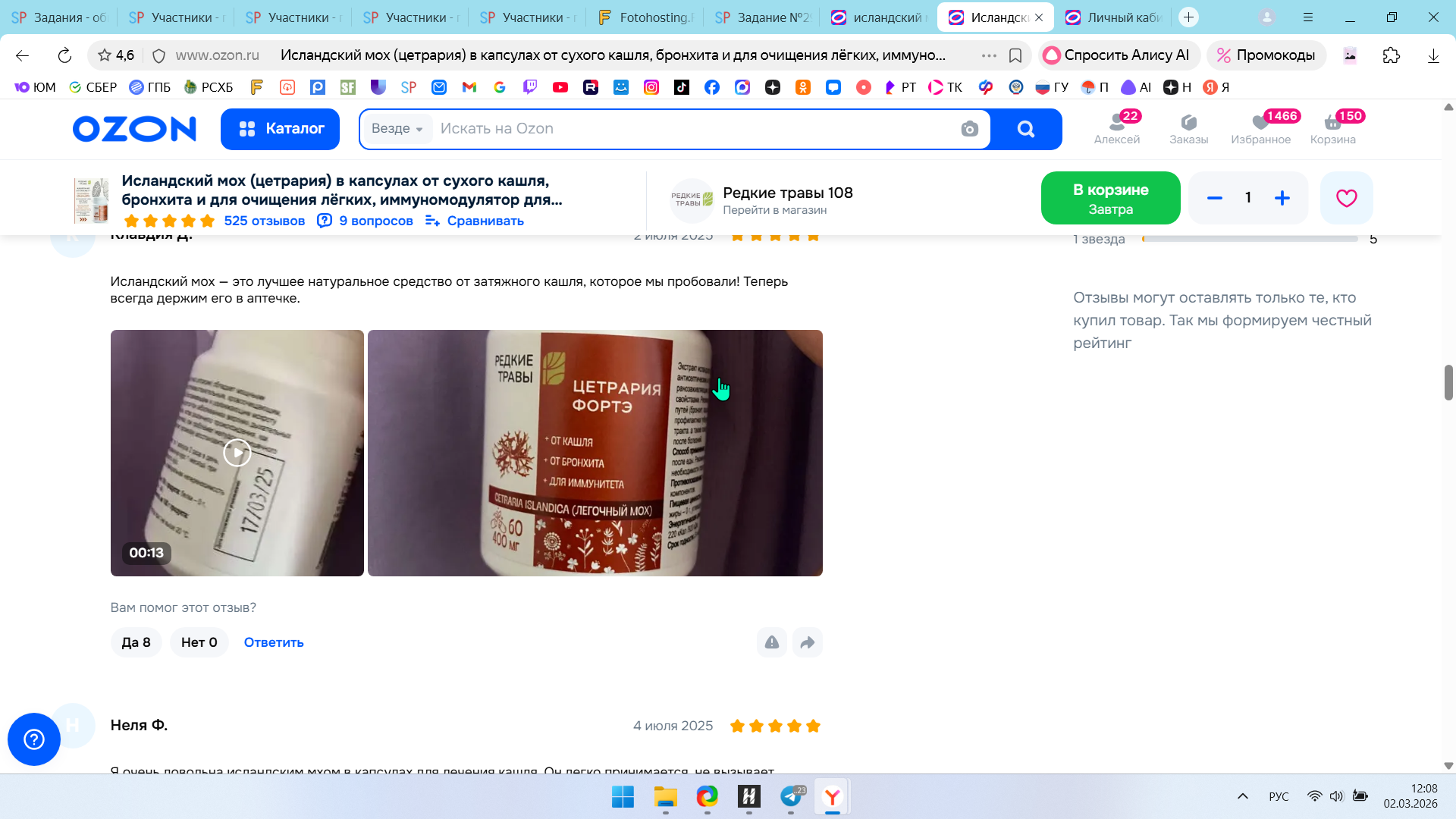The image size is (1456, 819).
Task: Report the review with warning icon
Action: coord(771,642)
